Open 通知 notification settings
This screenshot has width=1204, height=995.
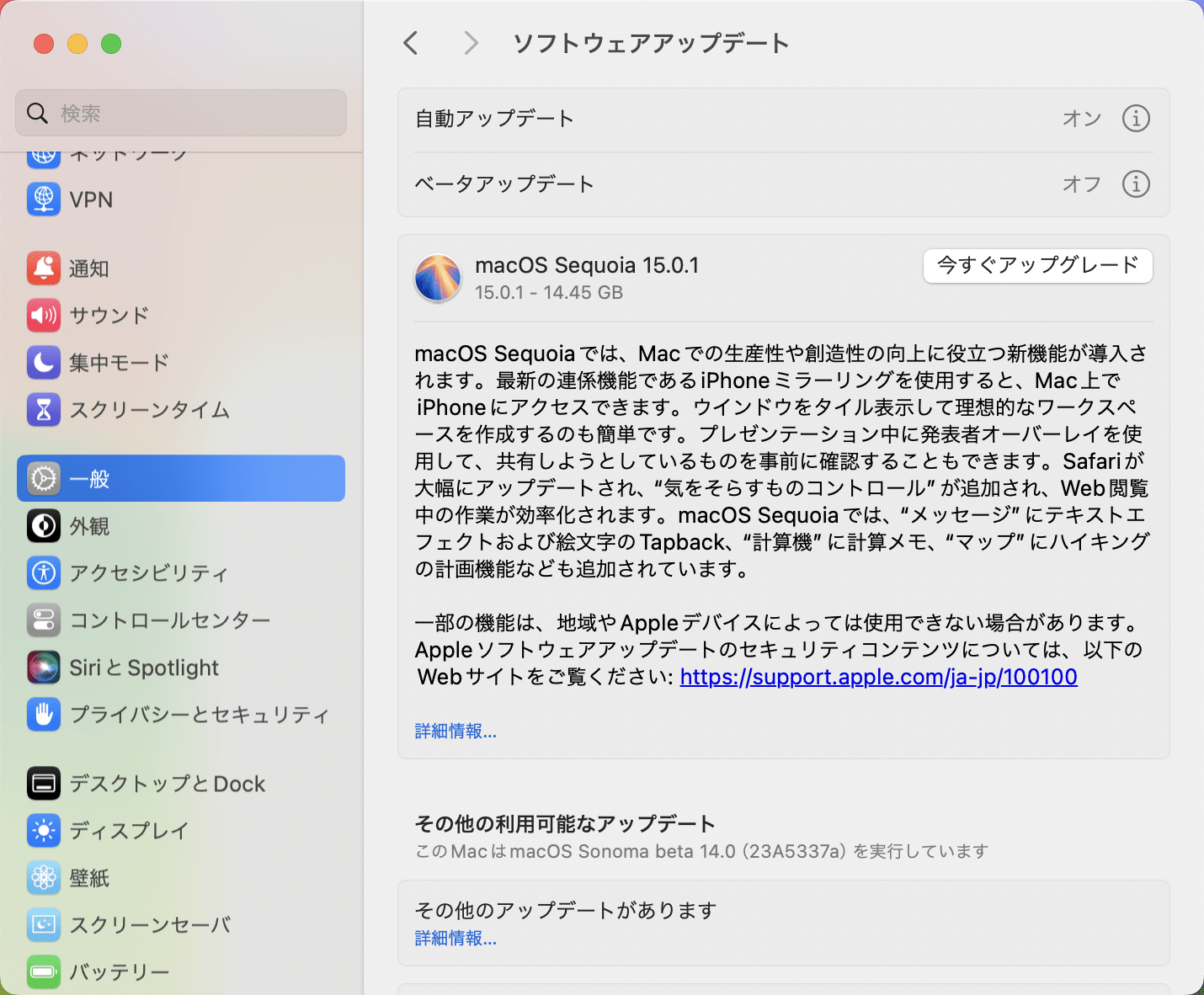89,269
